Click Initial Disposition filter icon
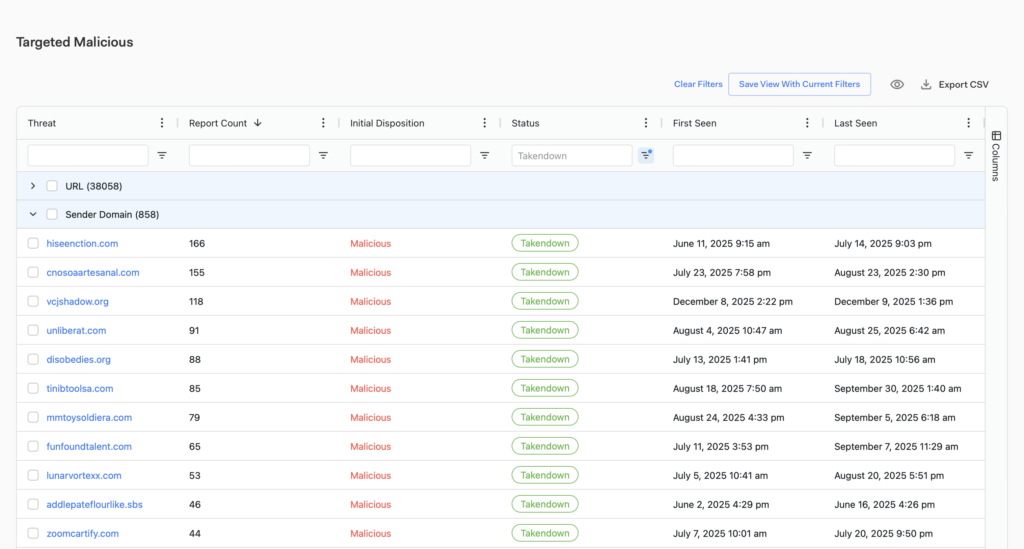 pyautogui.click(x=485, y=155)
